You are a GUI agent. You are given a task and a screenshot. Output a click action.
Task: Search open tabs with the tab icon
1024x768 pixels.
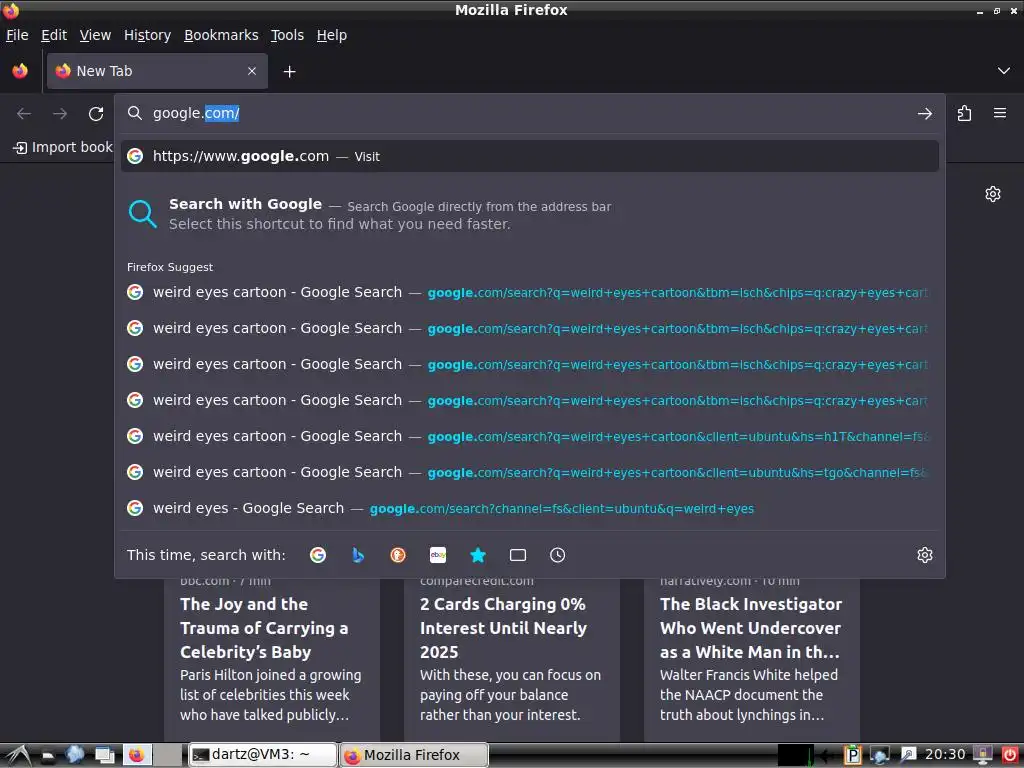pyautogui.click(x=518, y=555)
